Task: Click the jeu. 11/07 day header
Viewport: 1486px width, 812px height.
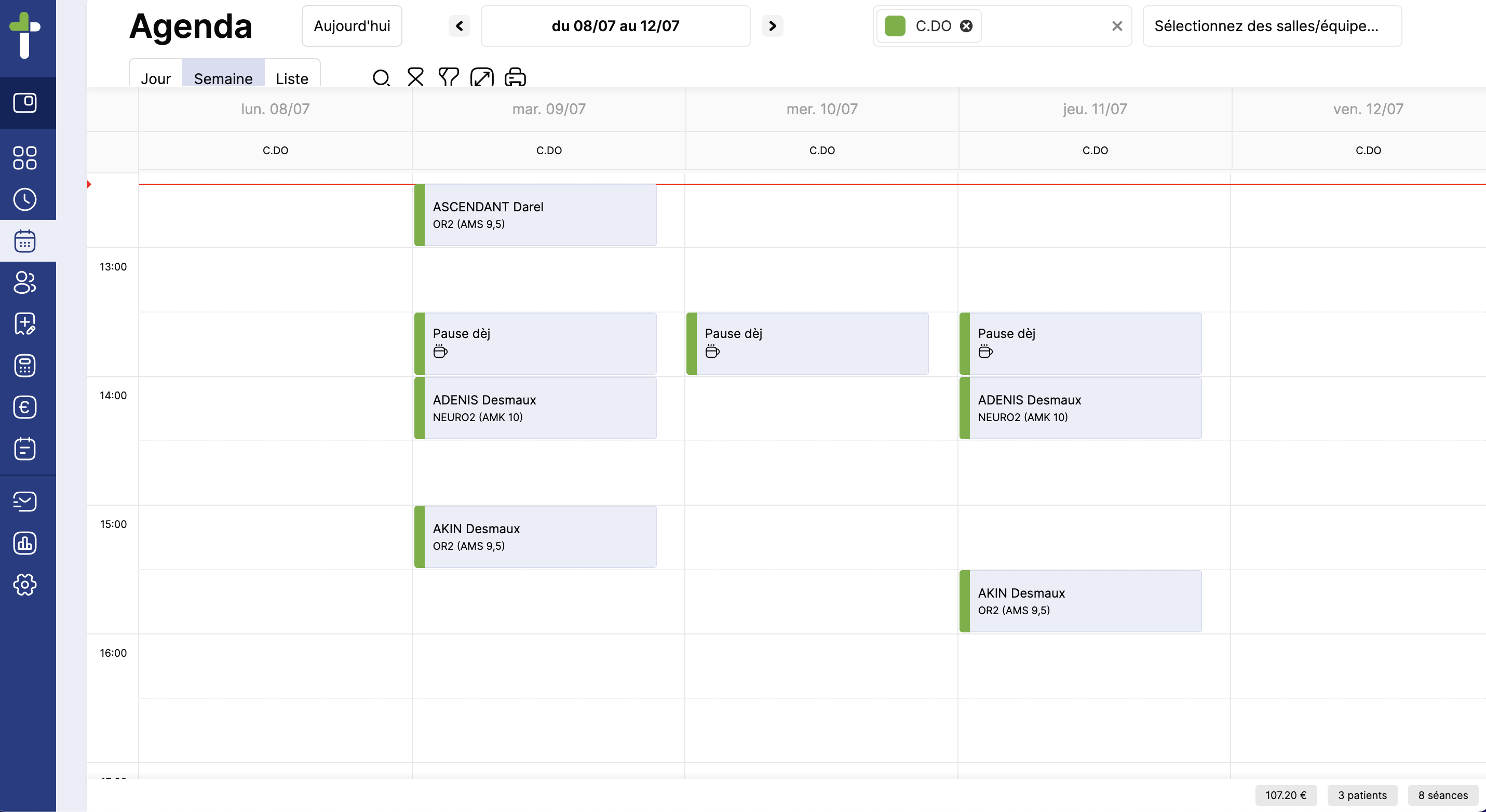Action: click(x=1095, y=109)
